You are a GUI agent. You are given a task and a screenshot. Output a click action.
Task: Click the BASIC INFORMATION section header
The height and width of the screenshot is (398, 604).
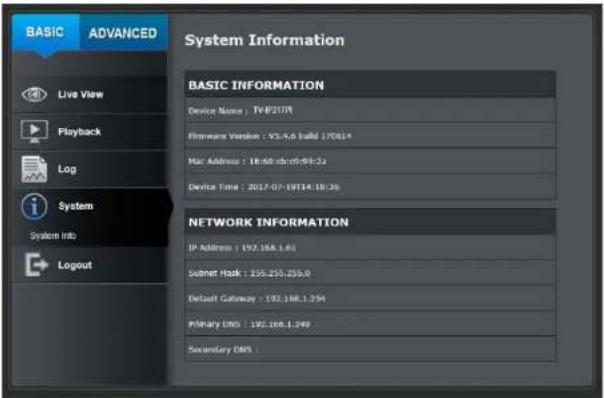(370, 85)
